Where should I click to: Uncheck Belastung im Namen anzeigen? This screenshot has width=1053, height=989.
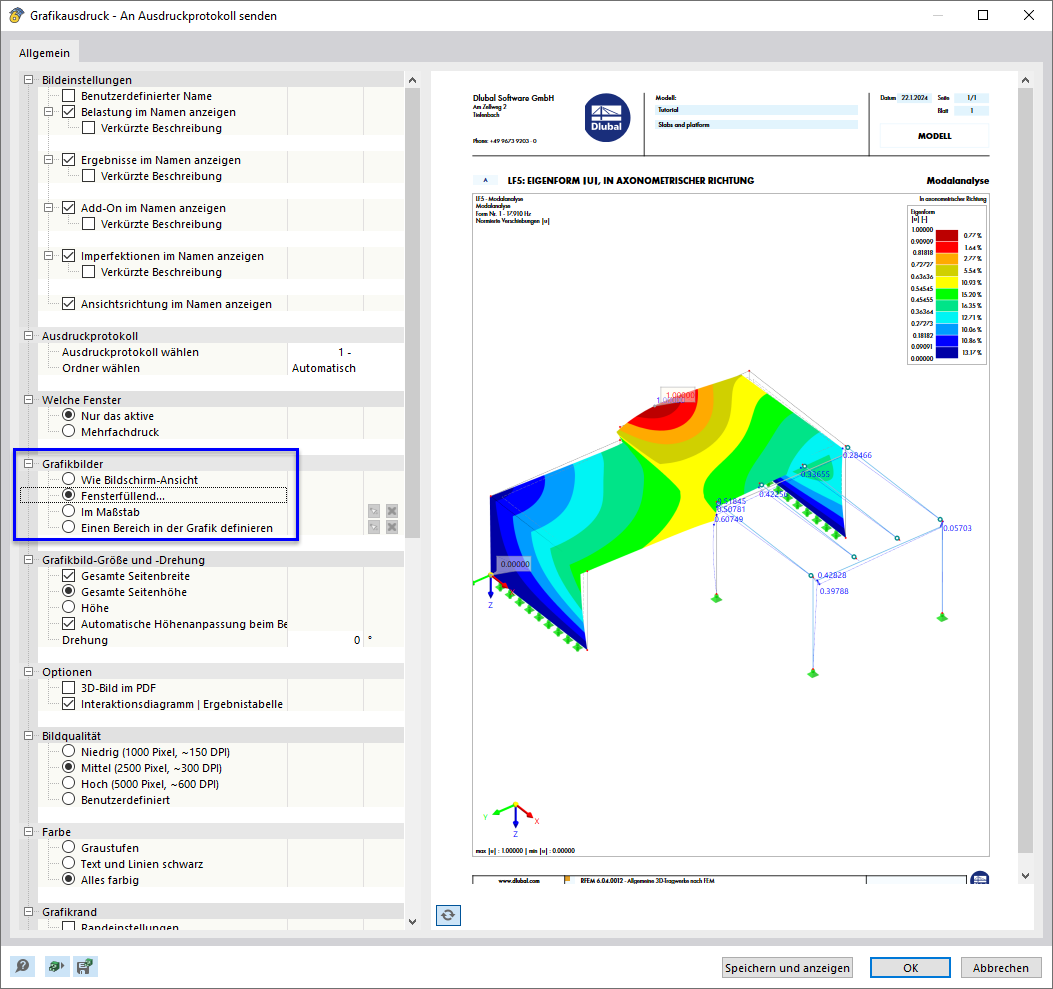click(68, 112)
